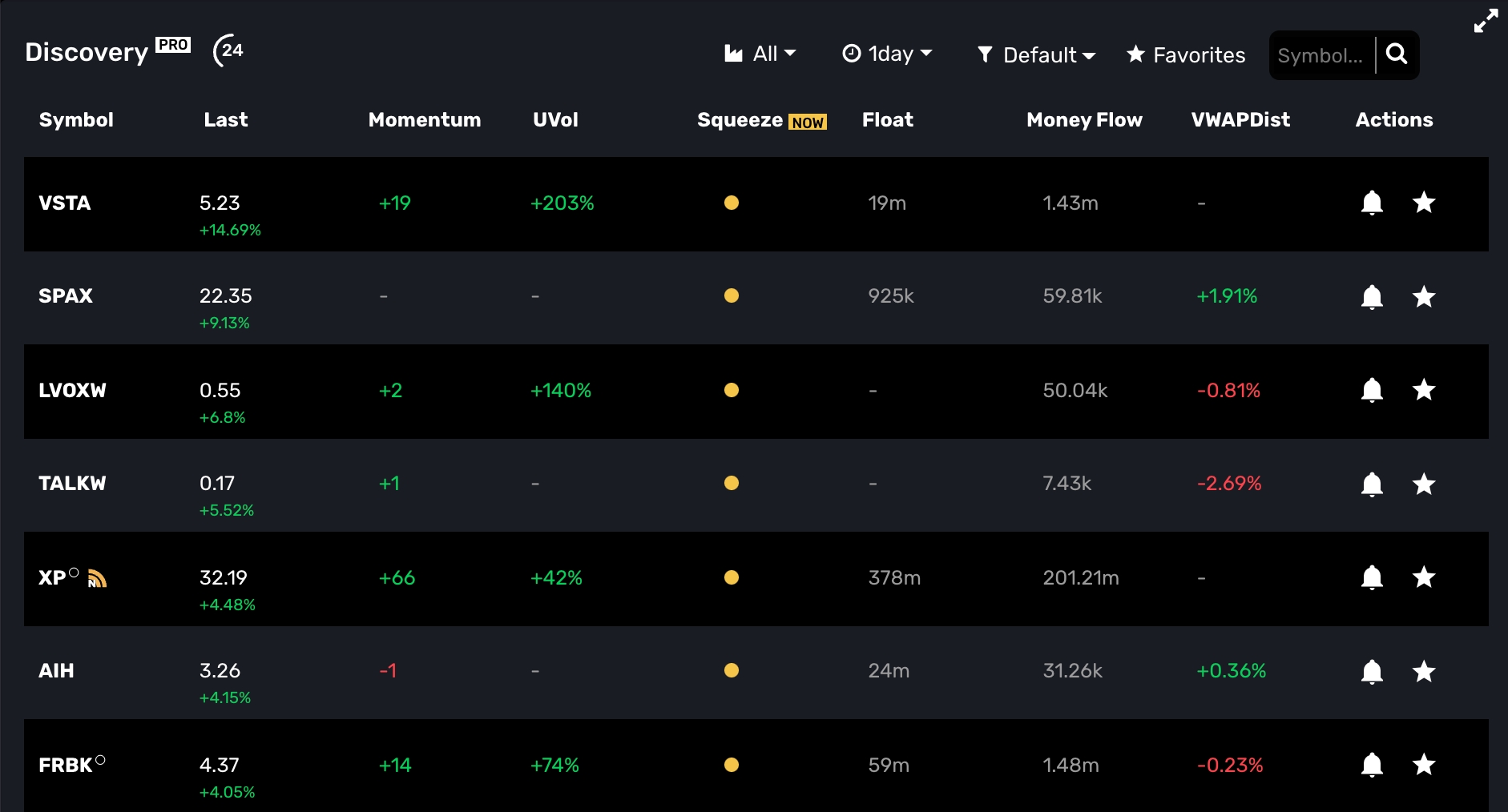This screenshot has height=812, width=1508.
Task: Click the magnifier search icon
Action: pyautogui.click(x=1397, y=54)
